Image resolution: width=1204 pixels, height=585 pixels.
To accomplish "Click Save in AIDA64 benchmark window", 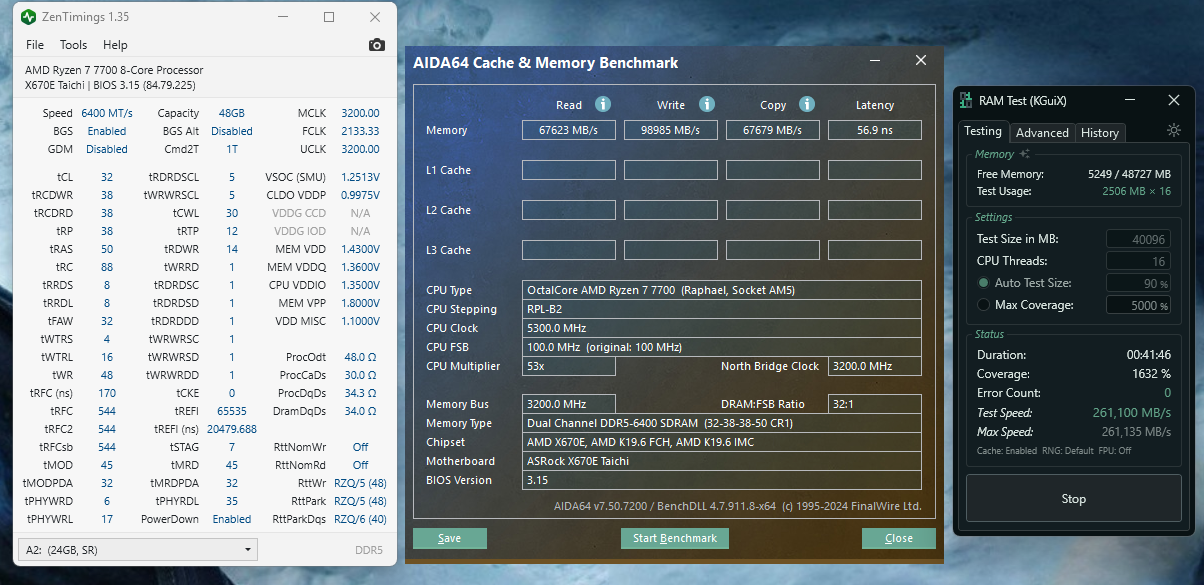I will coord(450,538).
